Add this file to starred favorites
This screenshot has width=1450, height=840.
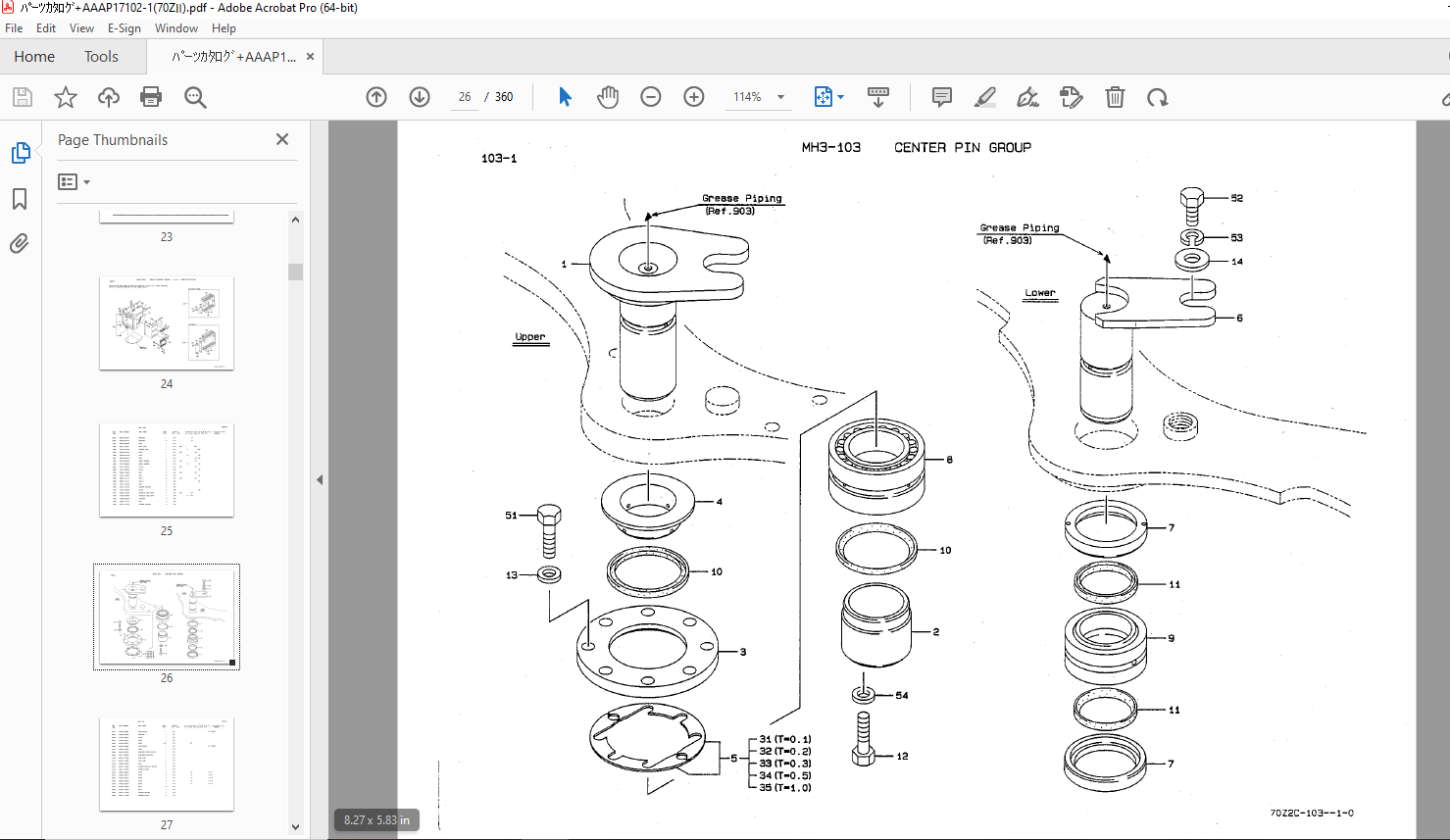pyautogui.click(x=66, y=97)
